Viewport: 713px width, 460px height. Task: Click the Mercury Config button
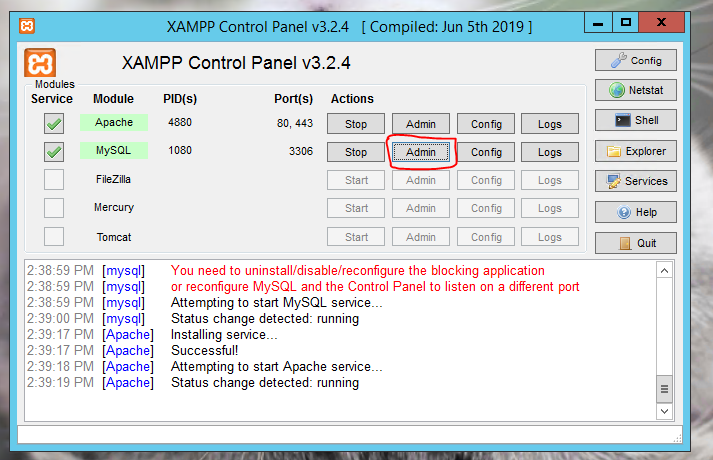pos(486,208)
